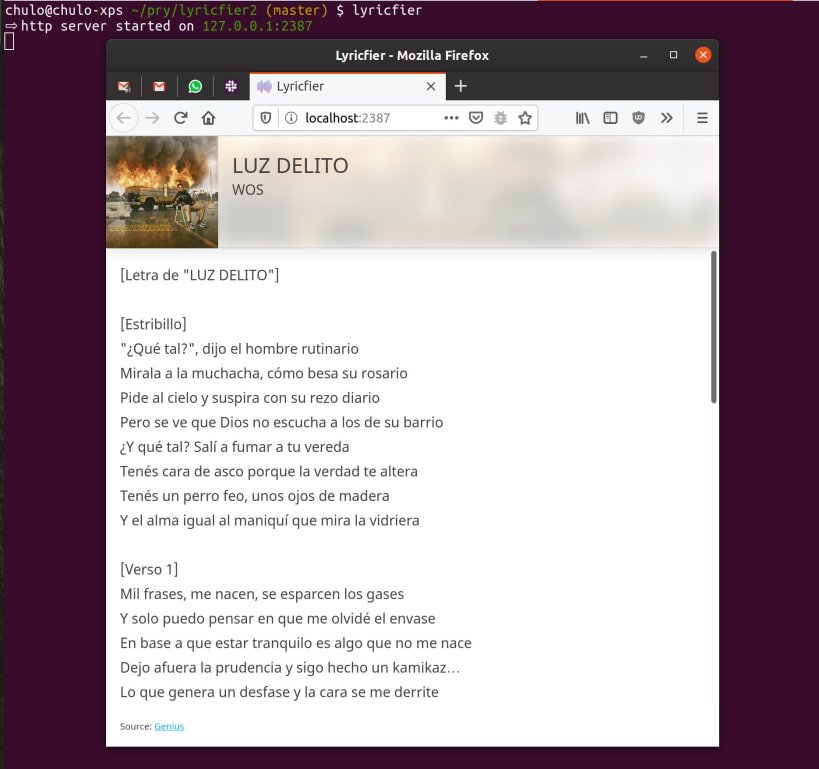Open the Genius source link
This screenshot has width=819, height=769.
click(x=169, y=726)
